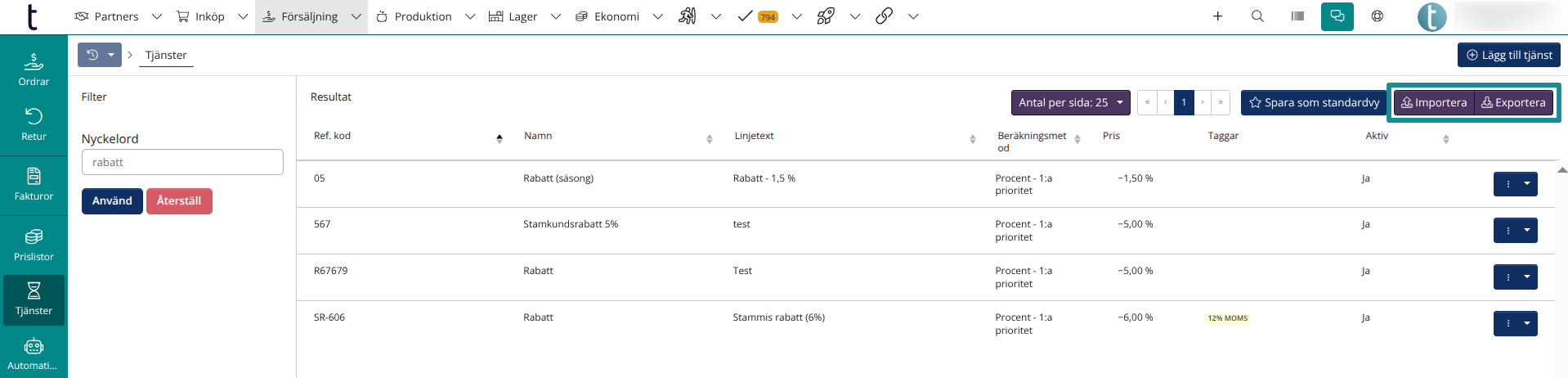Screen dimensions: 1568x378
Task: Open the chat messages icon
Action: click(x=1337, y=16)
